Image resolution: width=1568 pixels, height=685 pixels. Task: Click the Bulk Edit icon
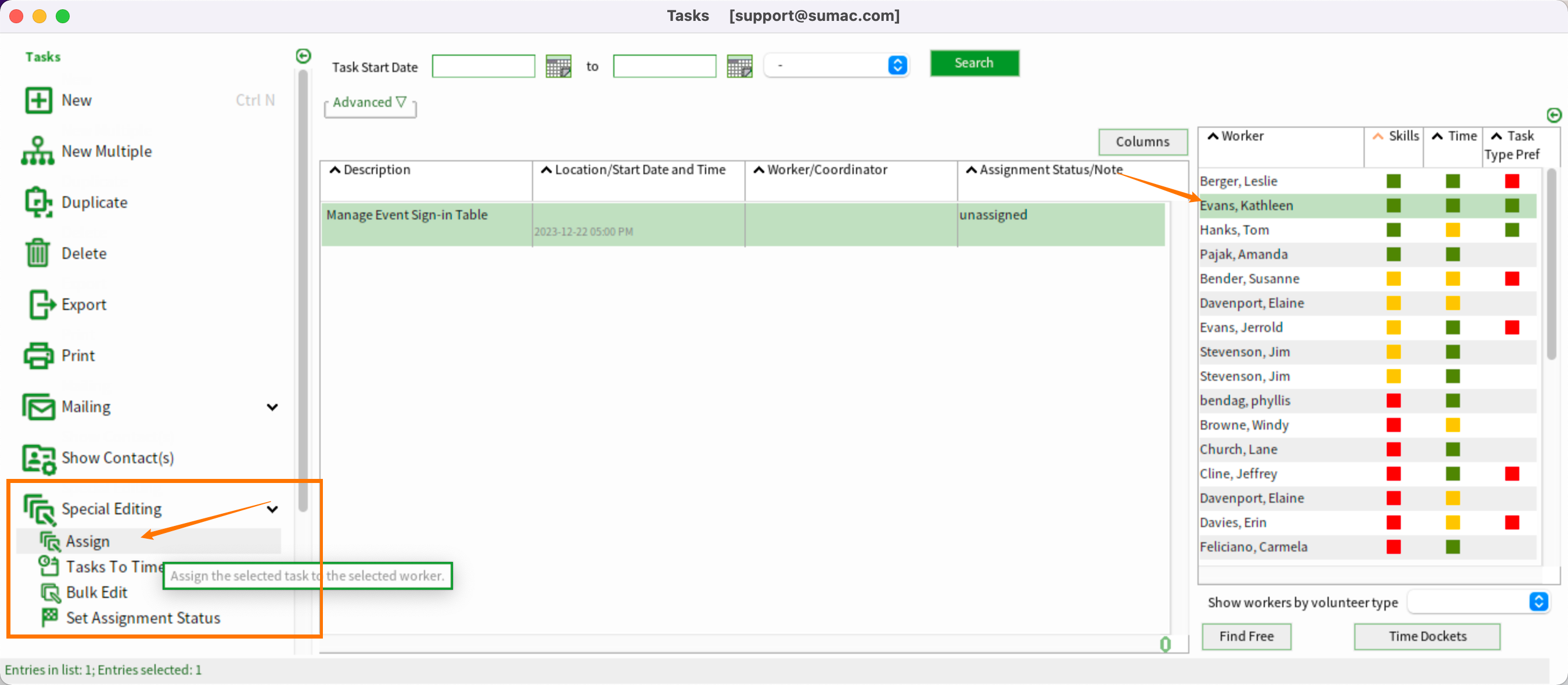point(50,593)
